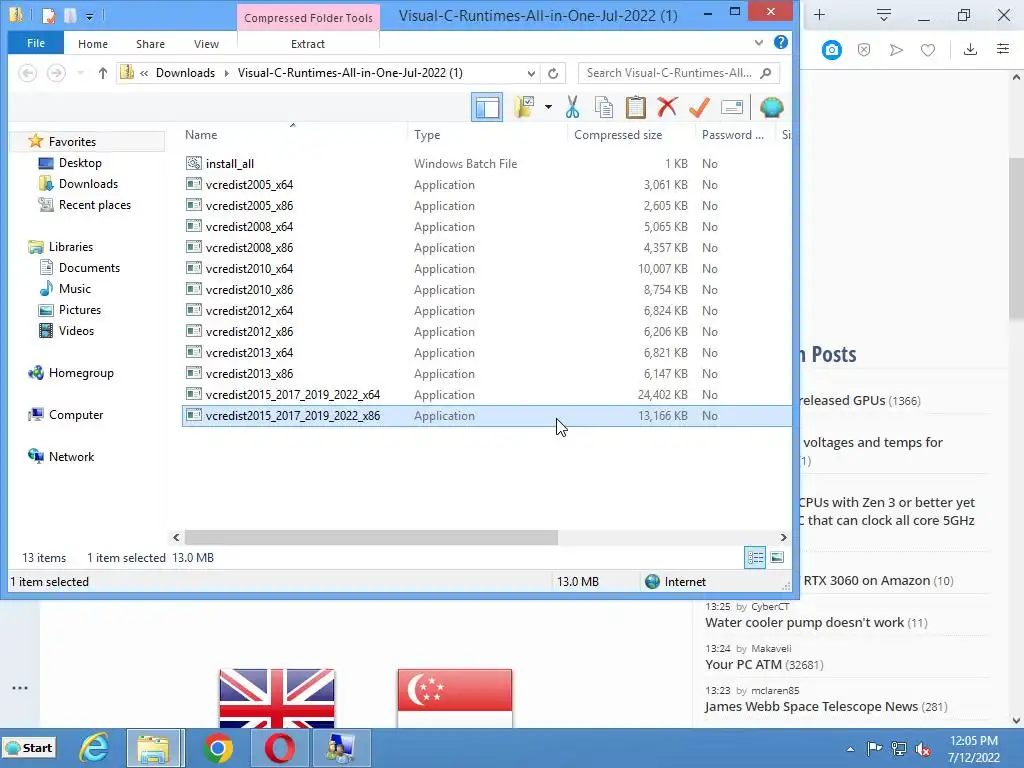The height and width of the screenshot is (768, 1024).
Task: Click Opera's downloads icon
Action: point(970,50)
